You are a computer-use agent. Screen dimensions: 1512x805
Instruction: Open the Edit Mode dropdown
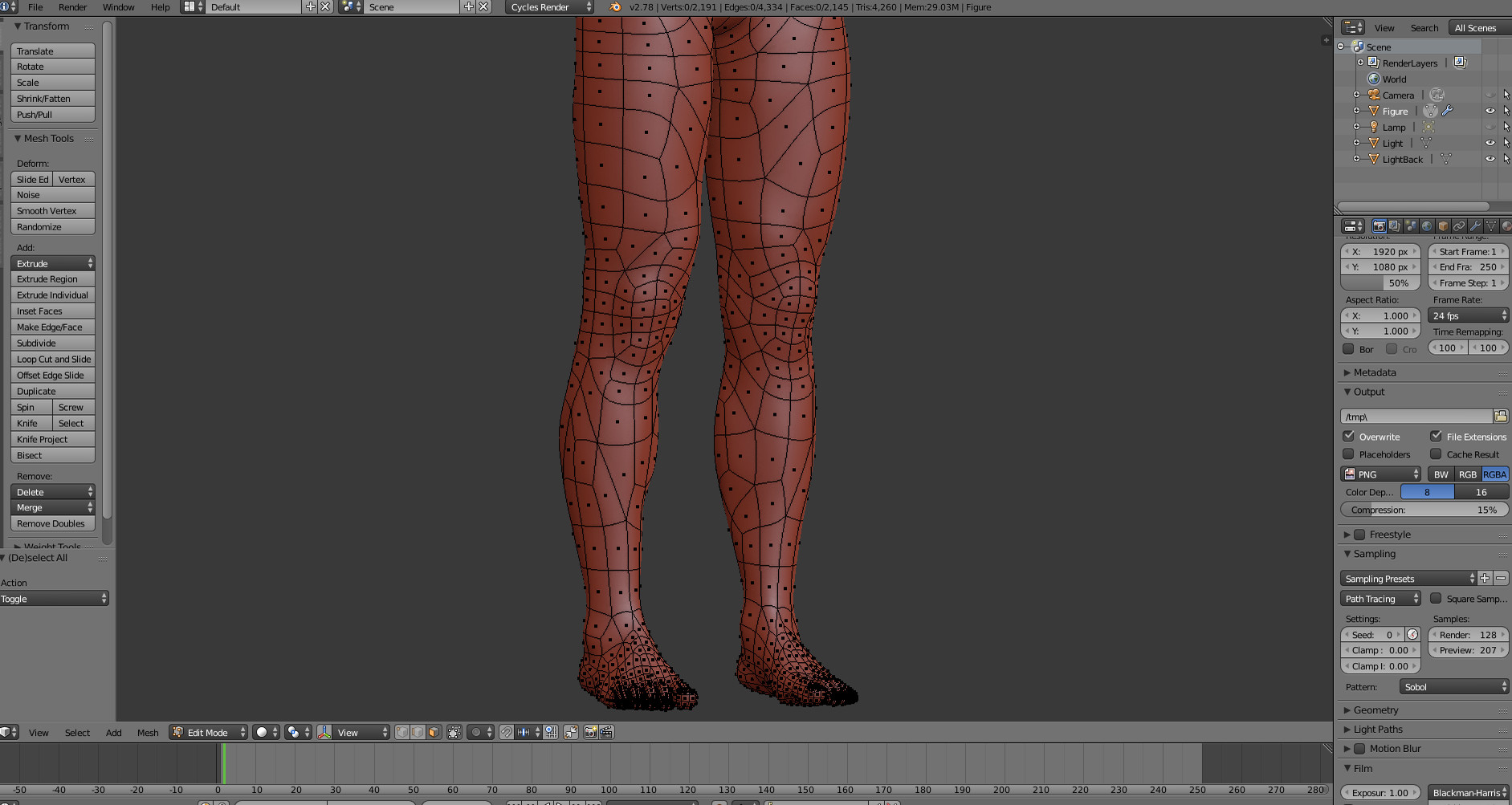[208, 732]
